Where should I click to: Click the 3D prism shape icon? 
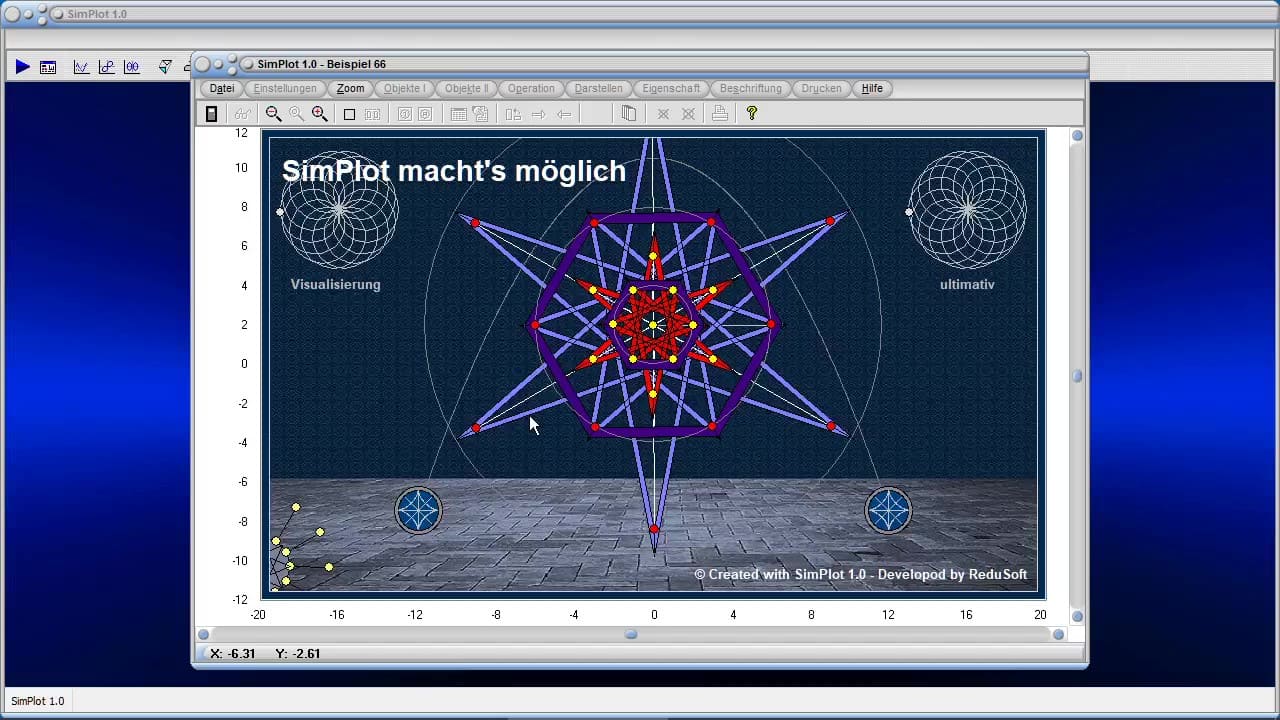point(165,67)
